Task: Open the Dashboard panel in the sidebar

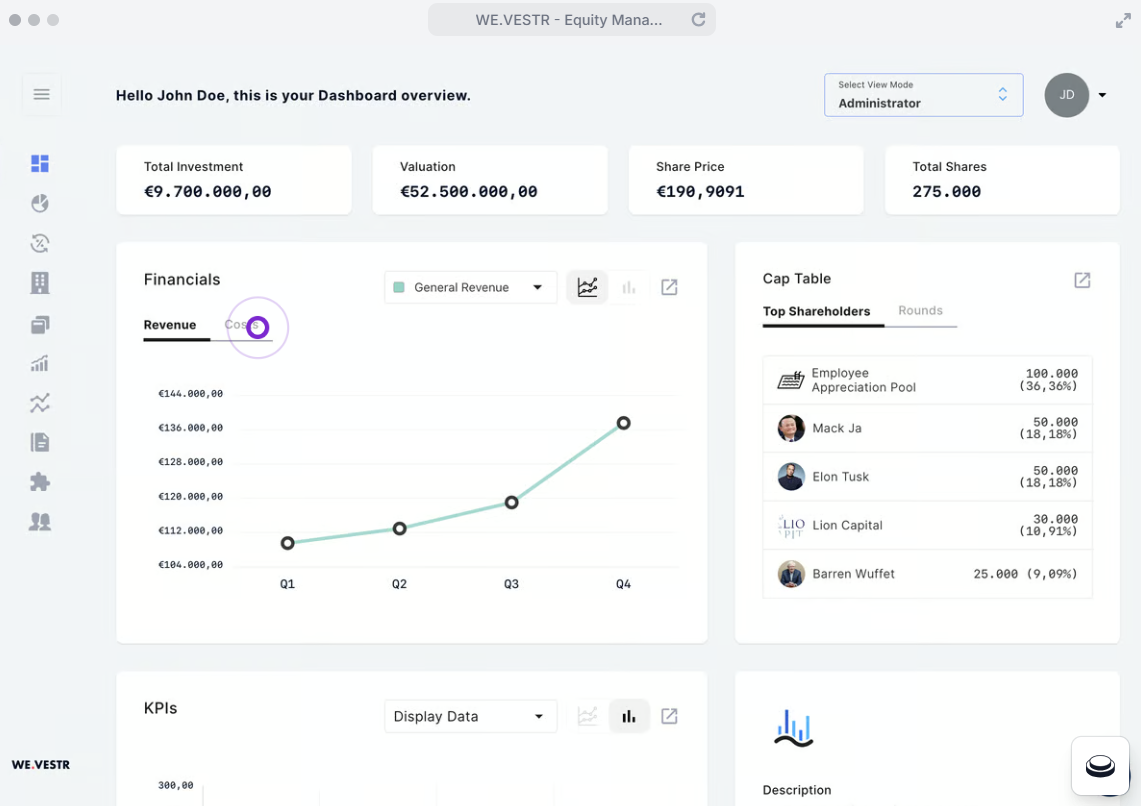Action: click(x=39, y=163)
